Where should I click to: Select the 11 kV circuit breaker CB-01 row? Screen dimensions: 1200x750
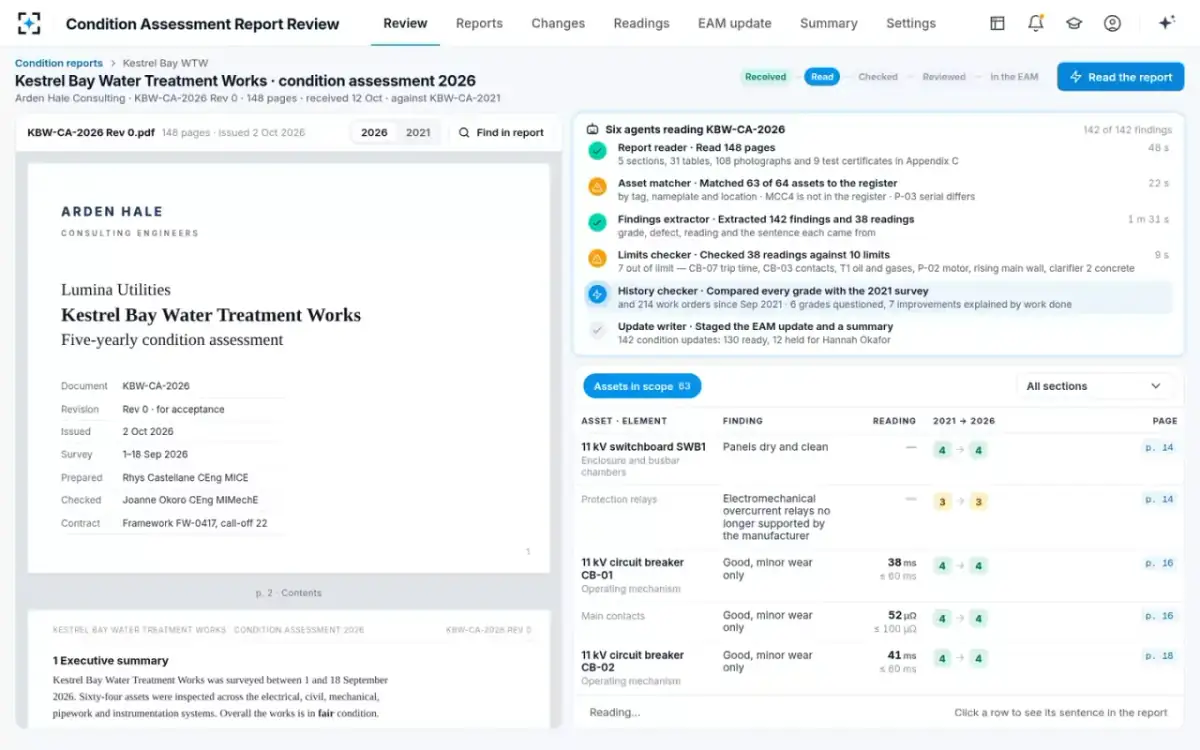point(879,576)
